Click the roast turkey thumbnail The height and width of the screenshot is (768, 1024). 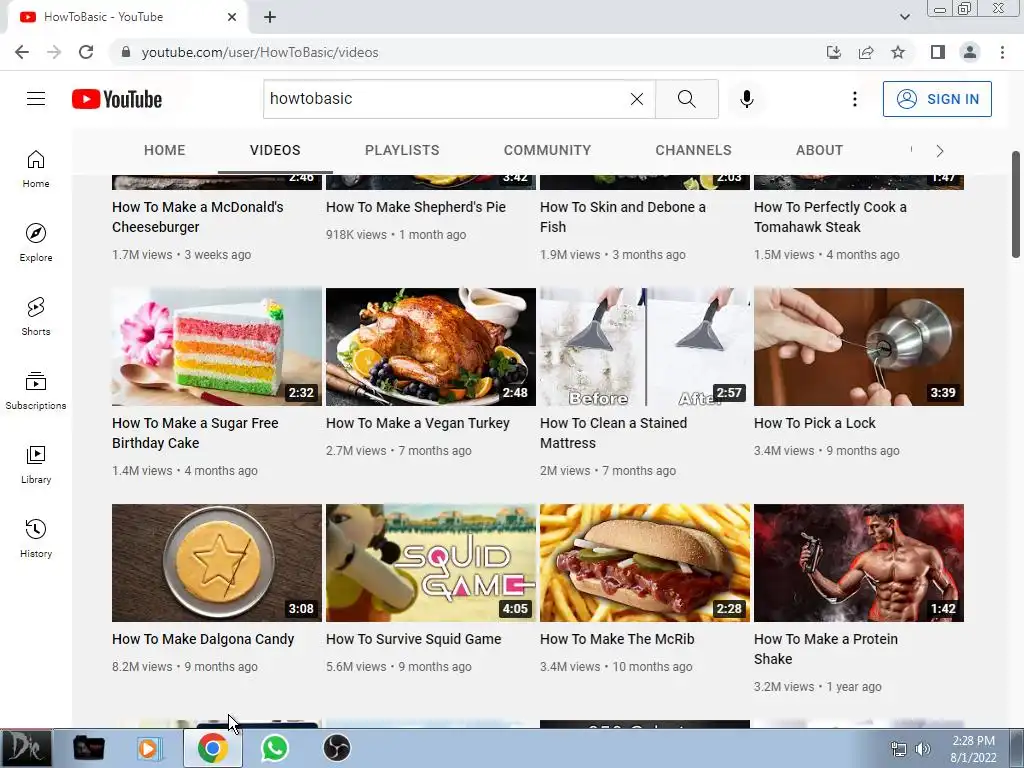[x=430, y=347]
